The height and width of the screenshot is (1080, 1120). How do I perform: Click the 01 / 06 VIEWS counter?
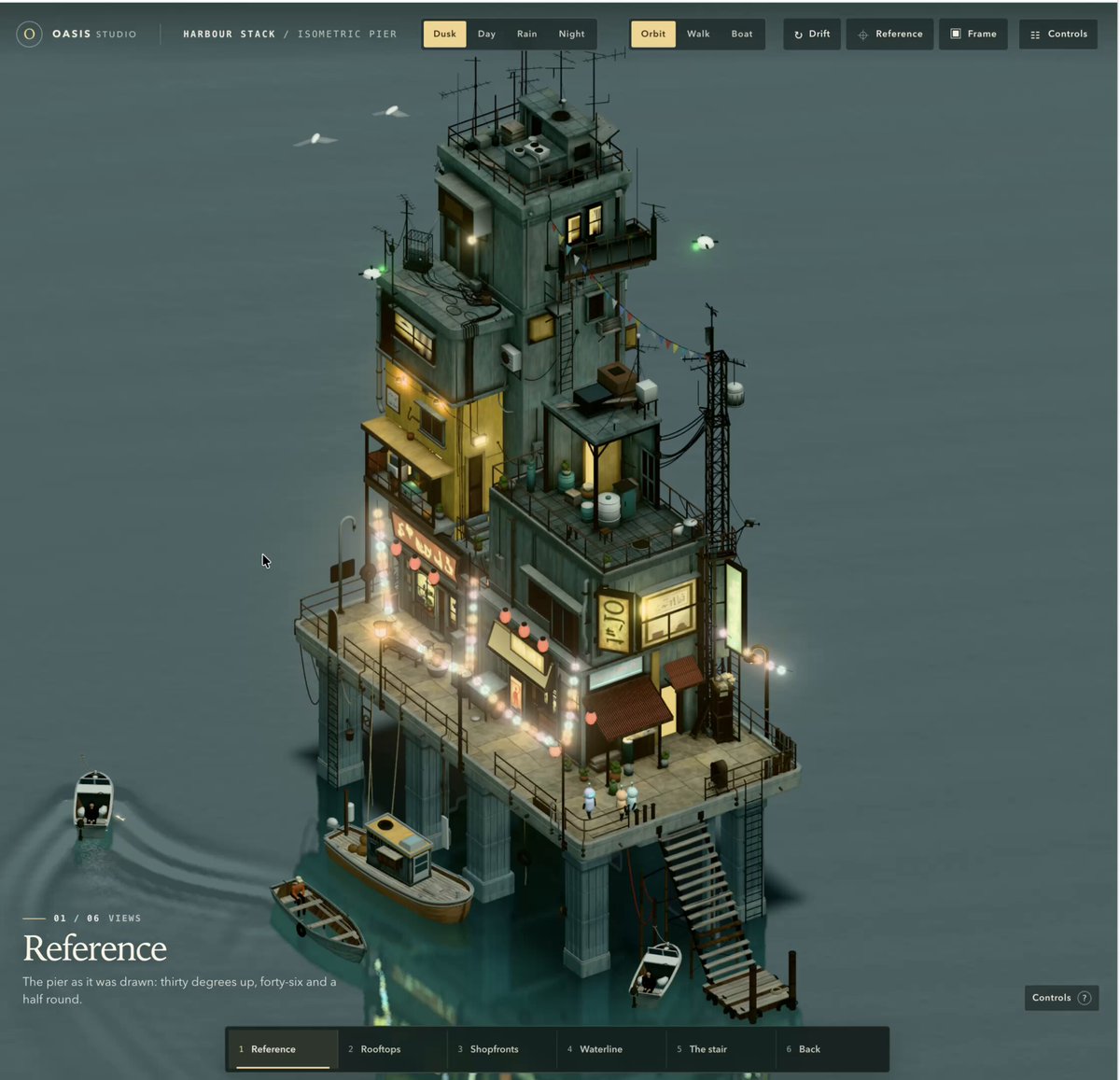(97, 919)
